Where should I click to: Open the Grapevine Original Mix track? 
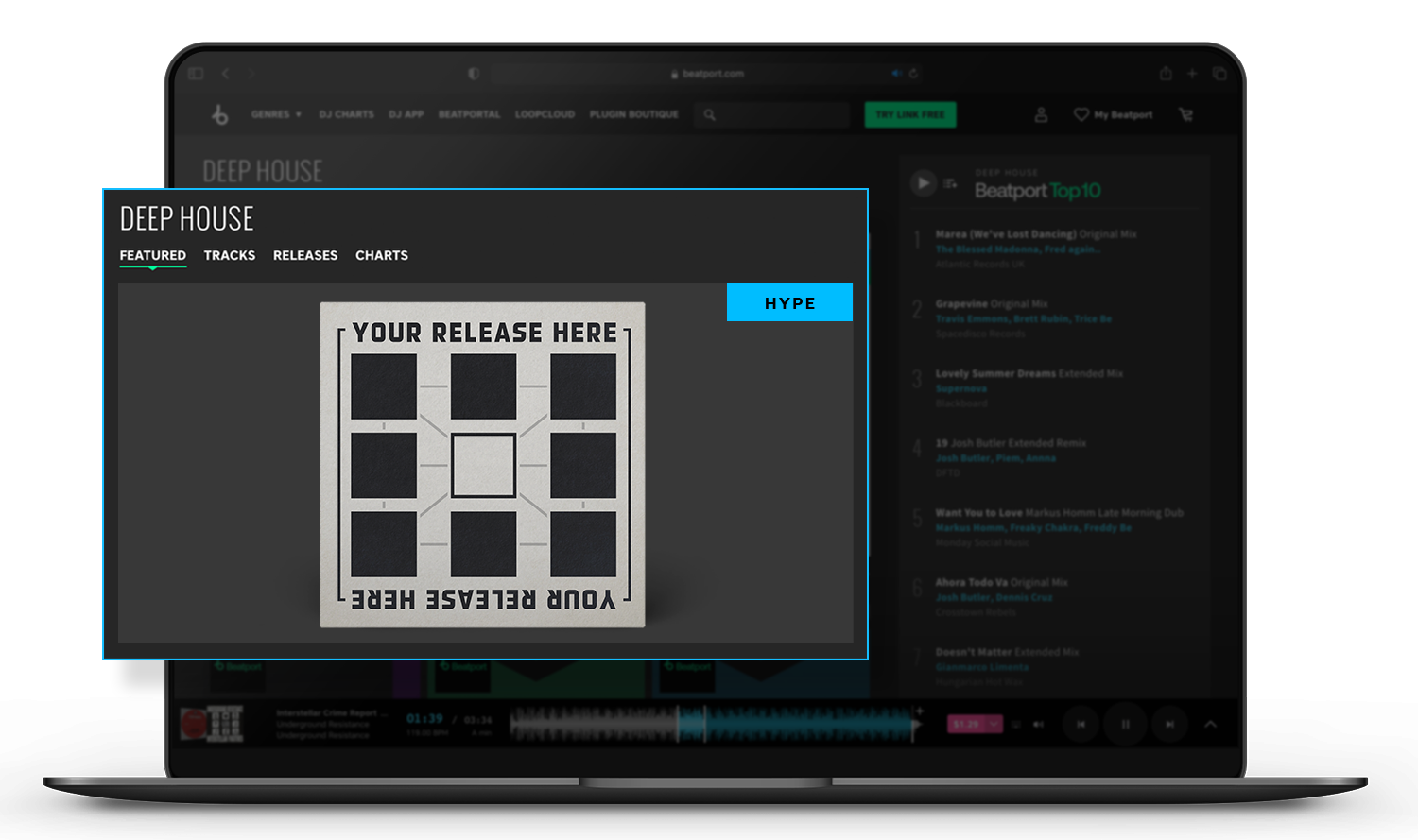992,303
